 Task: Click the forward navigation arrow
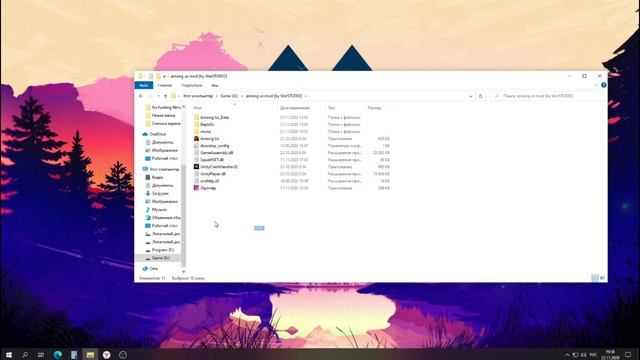(x=150, y=96)
